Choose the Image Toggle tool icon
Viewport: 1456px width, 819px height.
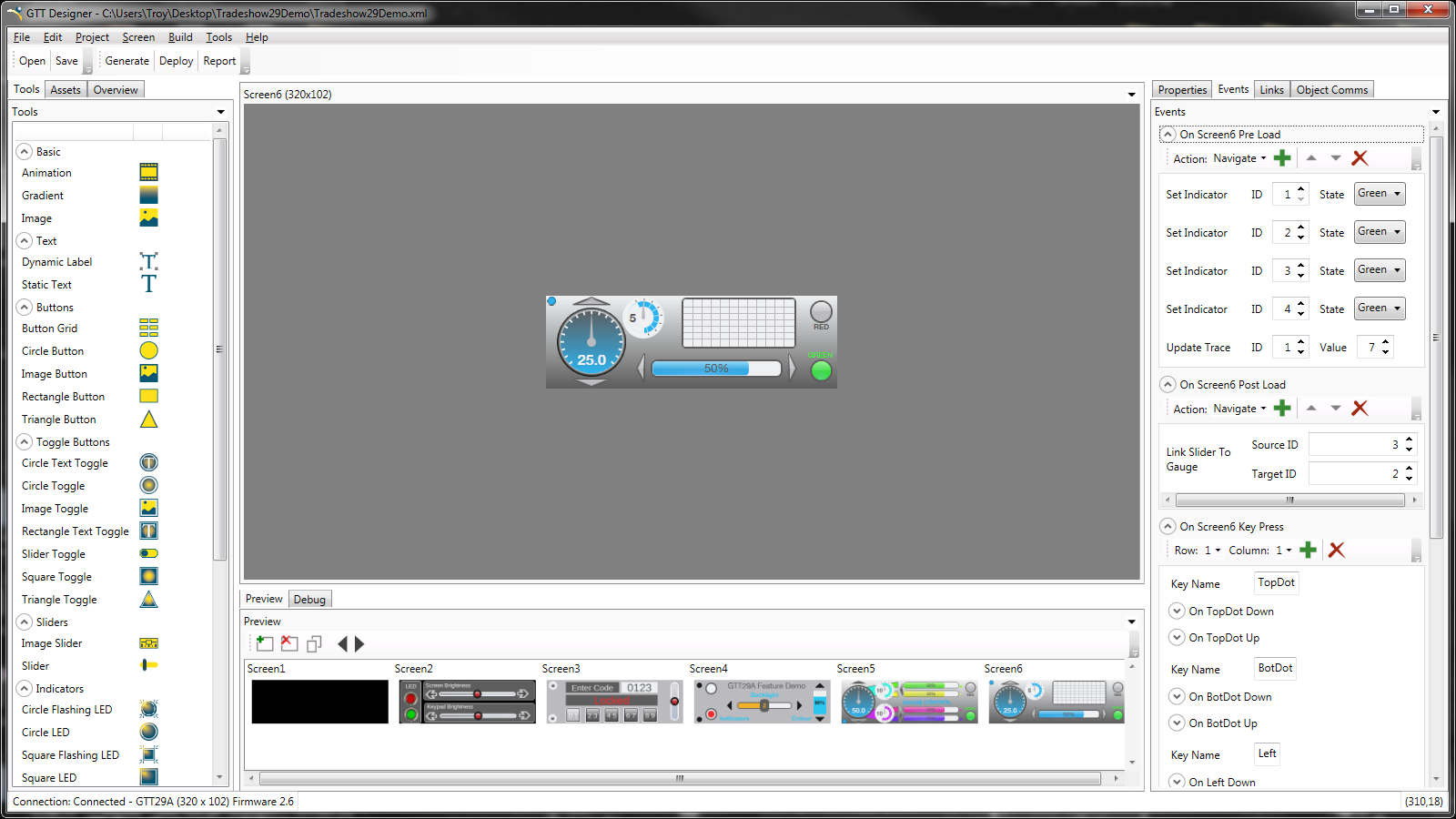pyautogui.click(x=149, y=508)
